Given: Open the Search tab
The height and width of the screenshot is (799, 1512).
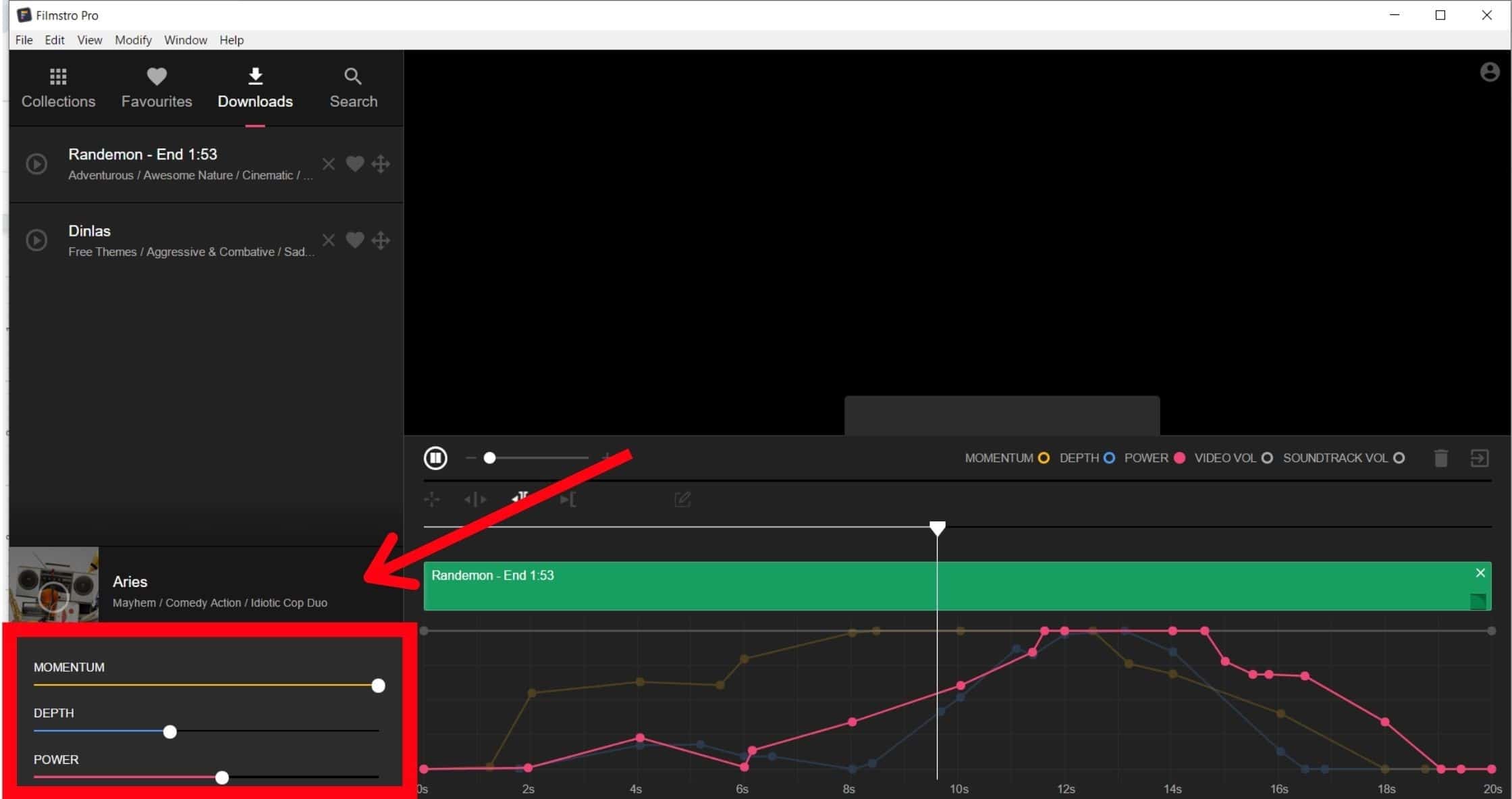Looking at the screenshot, I should (x=353, y=88).
